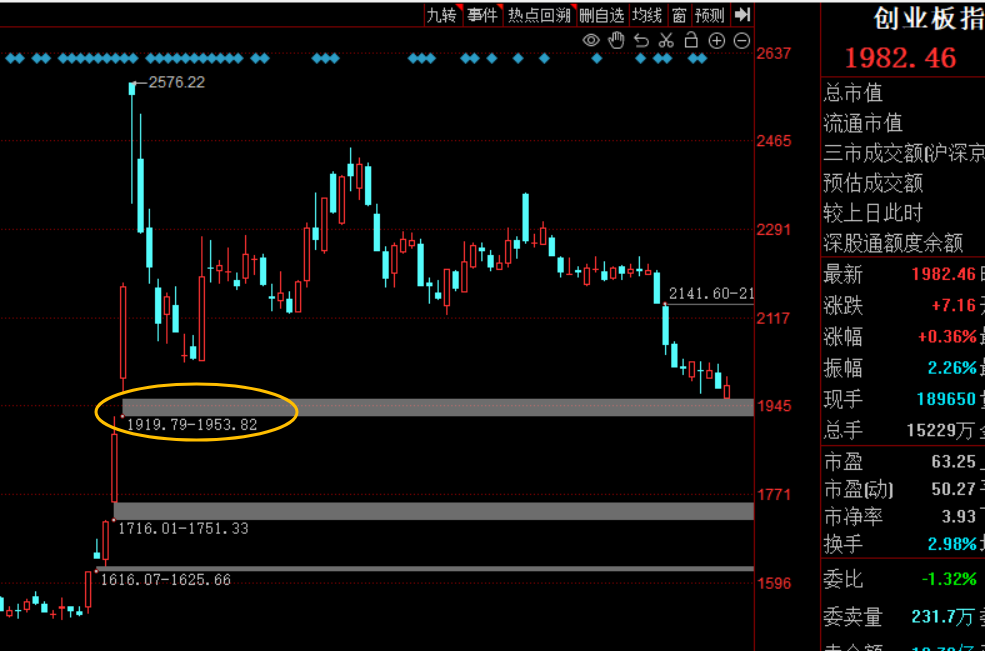Expand the 事件 events option
Screen dimensions: 985x651
click(x=482, y=14)
